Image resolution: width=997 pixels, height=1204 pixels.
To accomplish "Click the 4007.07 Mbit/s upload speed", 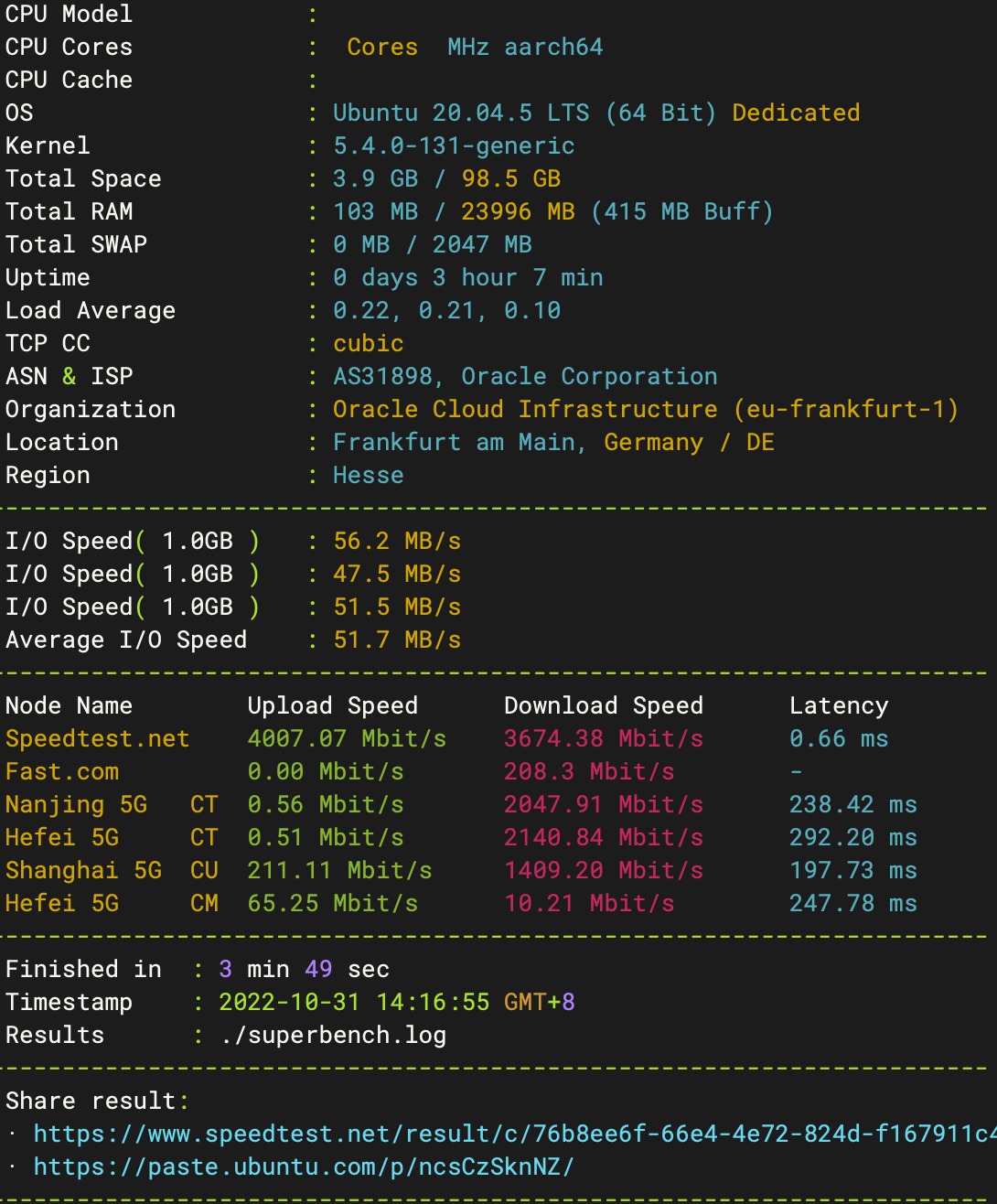I will (347, 739).
